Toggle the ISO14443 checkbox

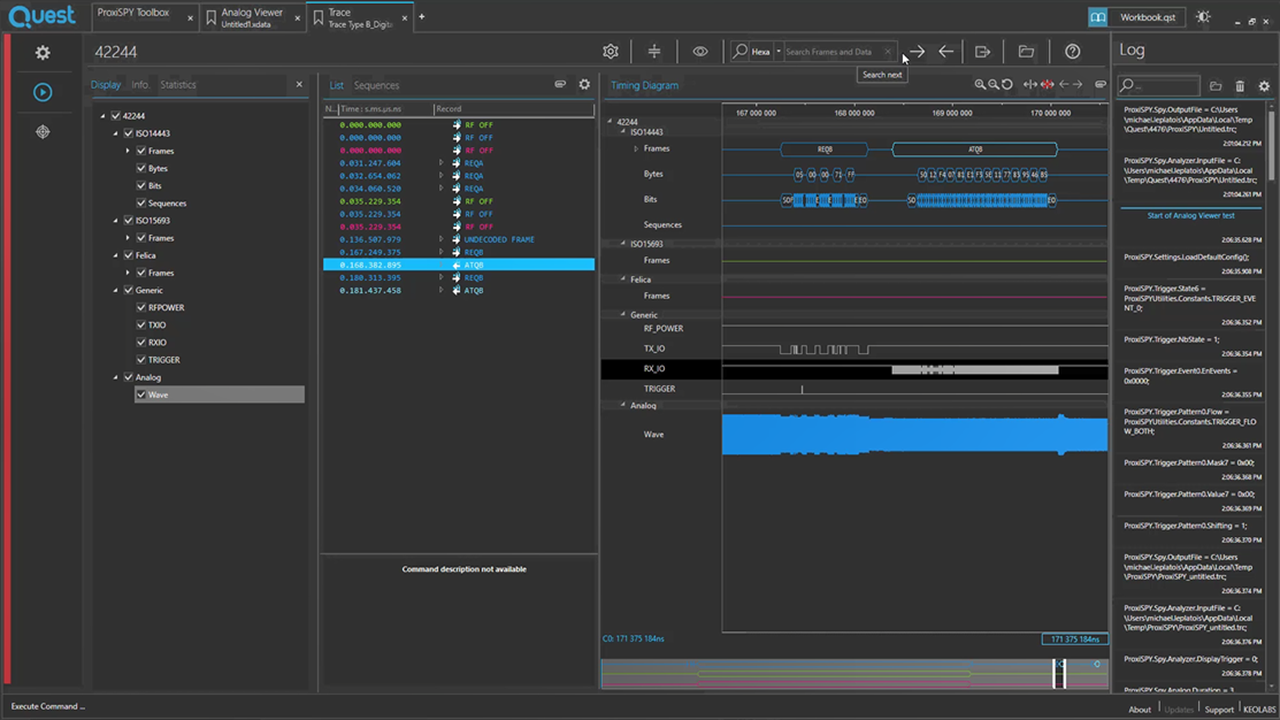[x=128, y=133]
